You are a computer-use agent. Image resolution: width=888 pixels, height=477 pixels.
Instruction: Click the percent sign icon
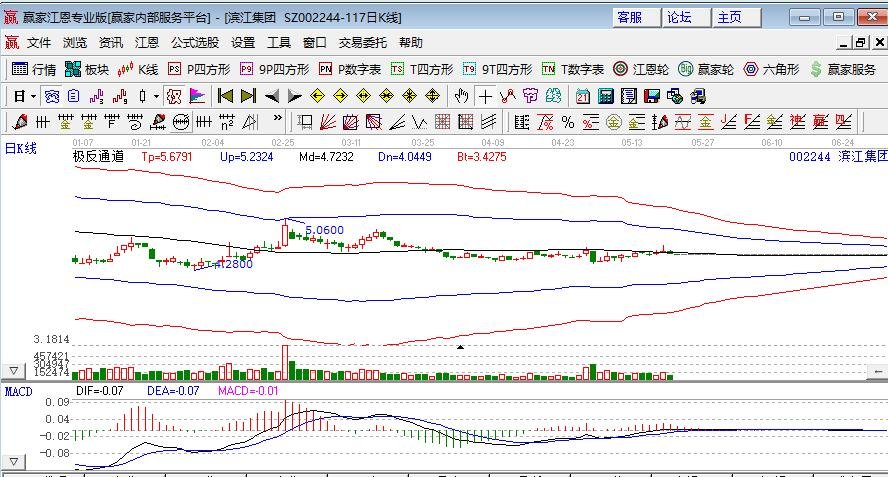click(567, 122)
